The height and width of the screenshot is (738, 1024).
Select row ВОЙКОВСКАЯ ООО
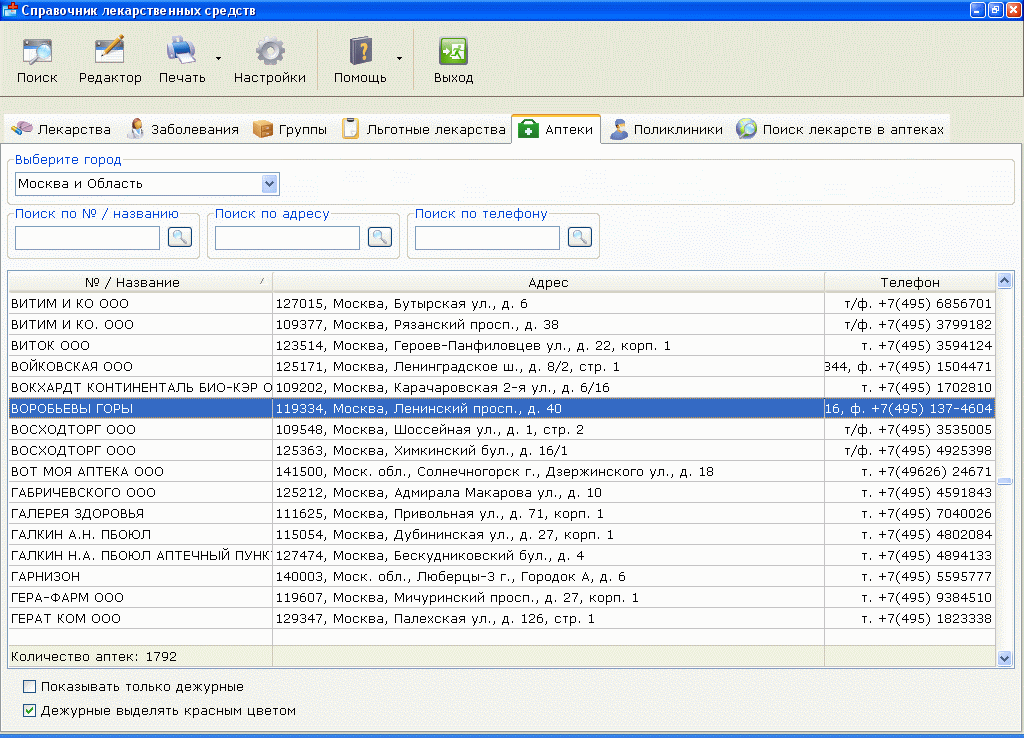(502, 366)
